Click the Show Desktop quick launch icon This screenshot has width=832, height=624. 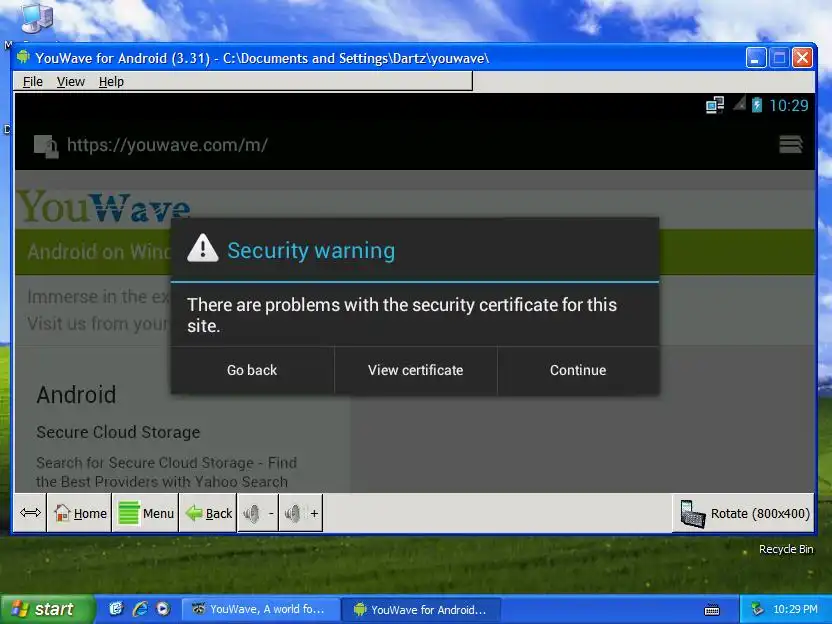click(116, 609)
